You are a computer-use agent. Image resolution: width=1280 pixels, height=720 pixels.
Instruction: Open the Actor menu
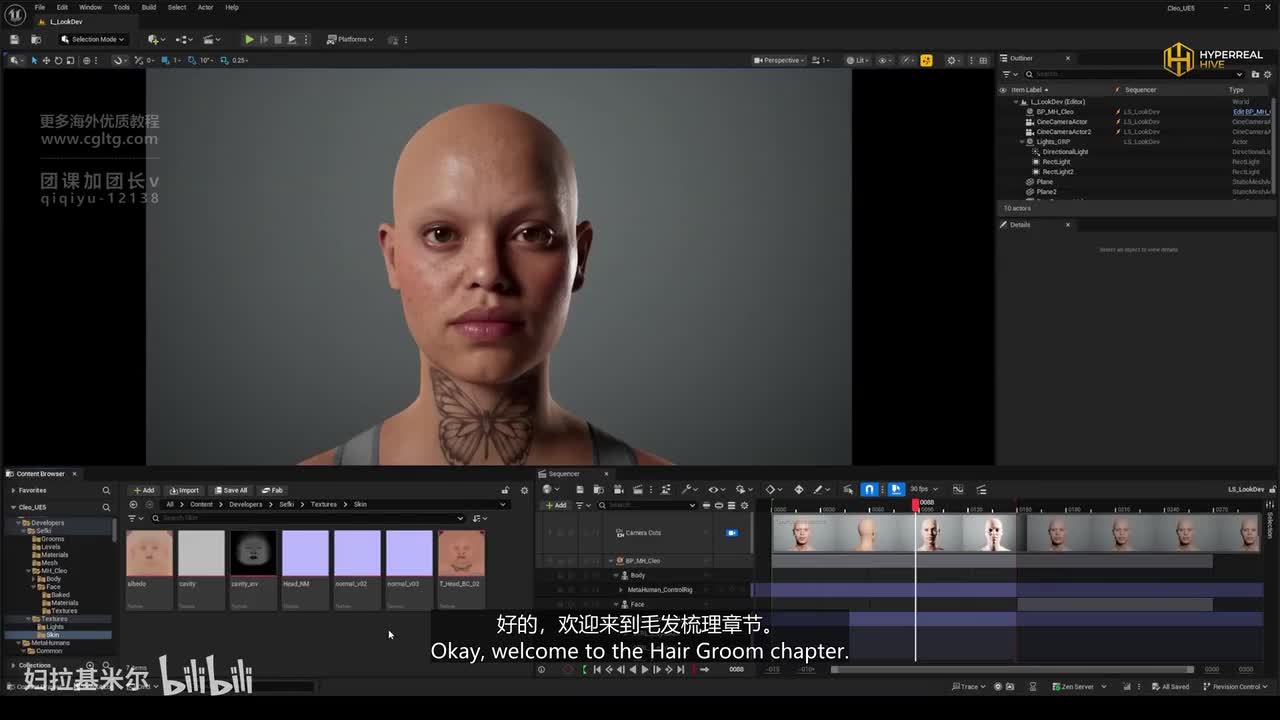pos(205,7)
